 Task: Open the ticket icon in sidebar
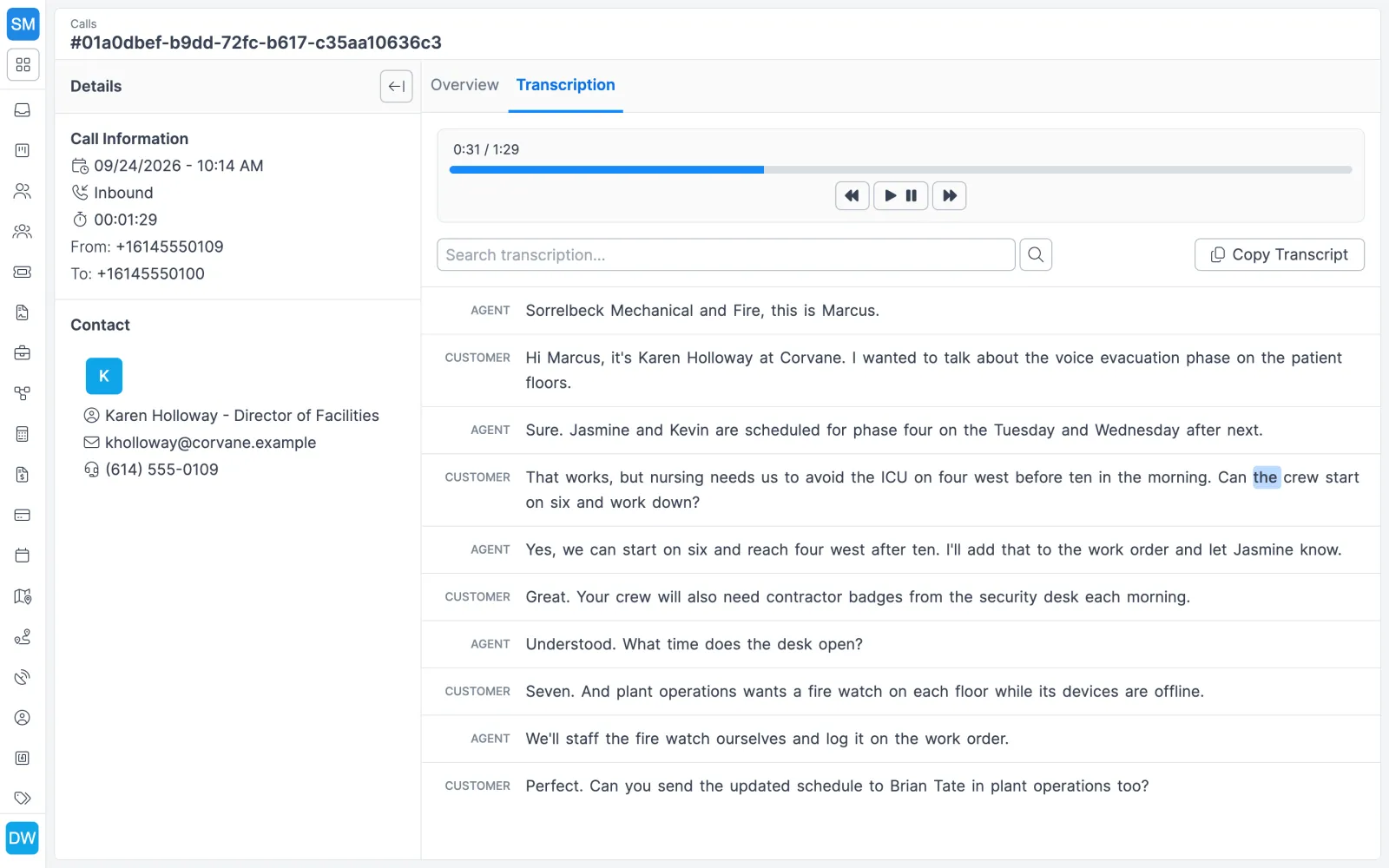23,272
